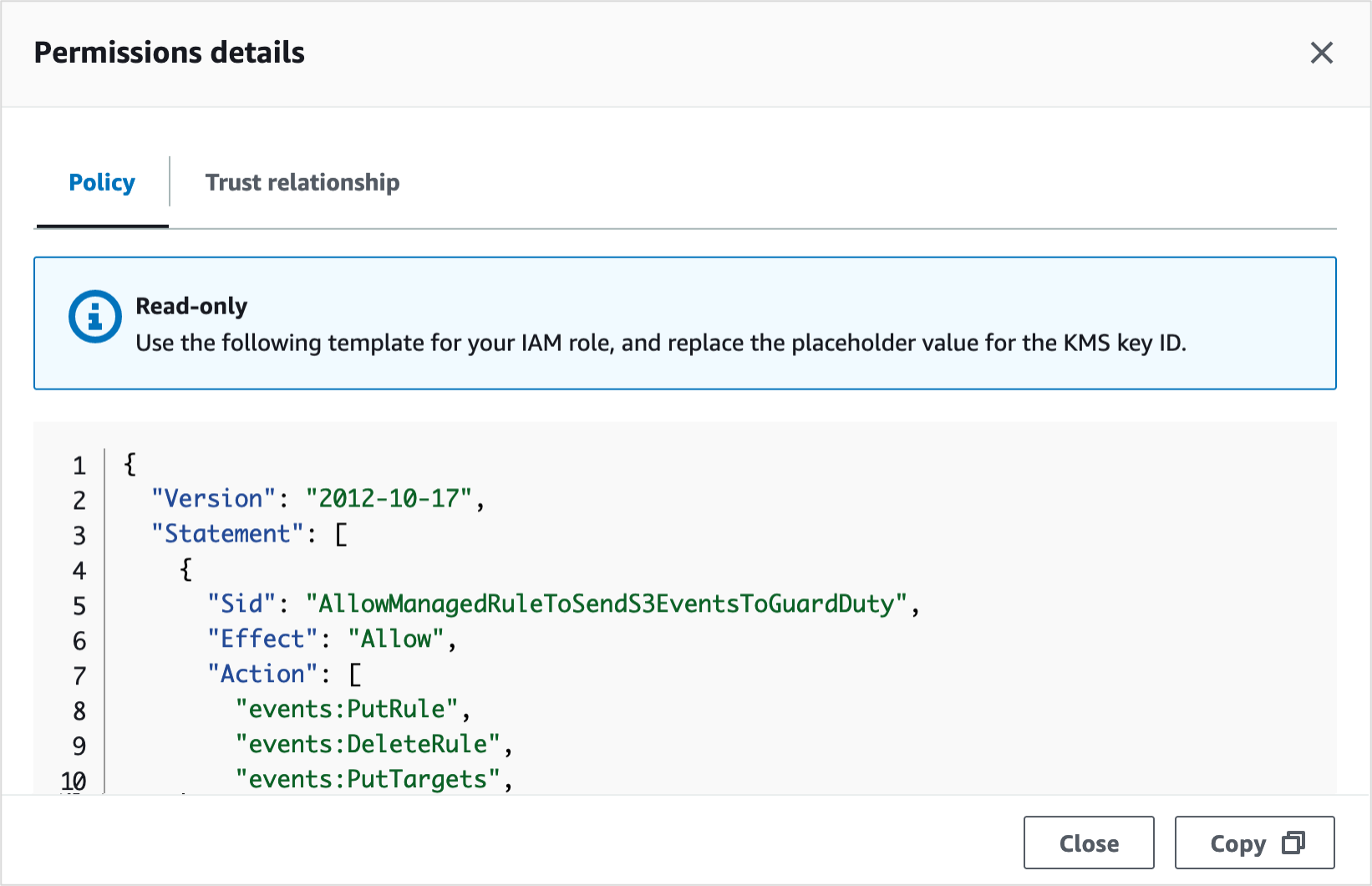
Task: Switch to the Trust relationship tab
Action: [302, 182]
